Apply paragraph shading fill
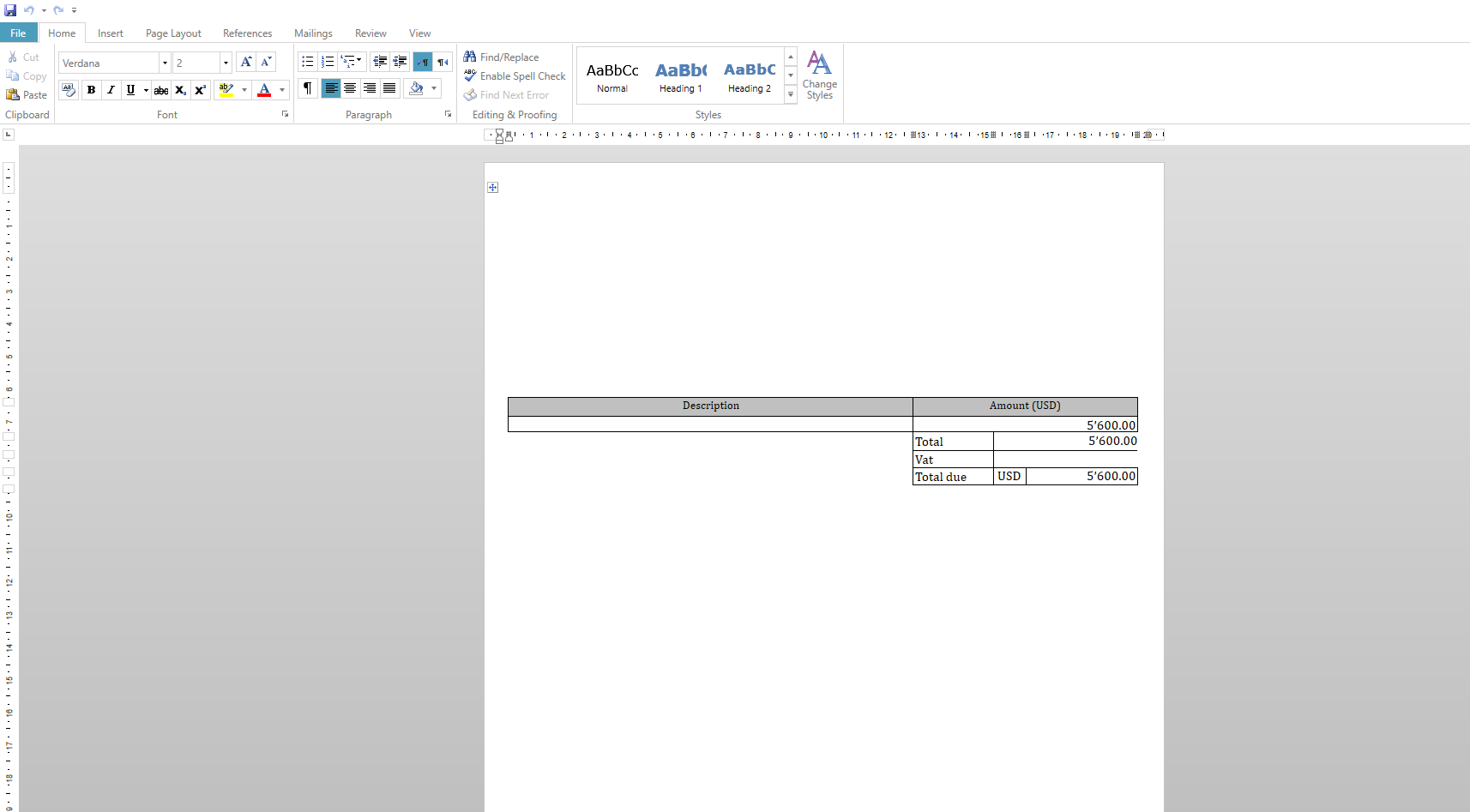 coord(416,88)
